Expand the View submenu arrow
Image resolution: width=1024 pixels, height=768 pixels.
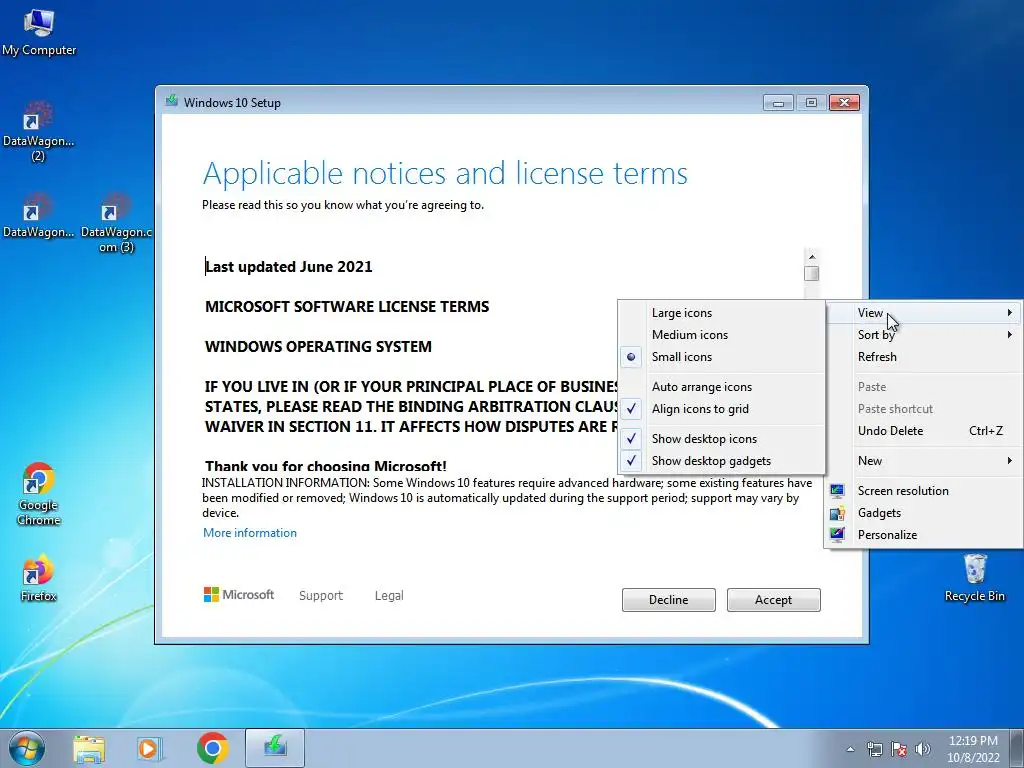(1010, 313)
